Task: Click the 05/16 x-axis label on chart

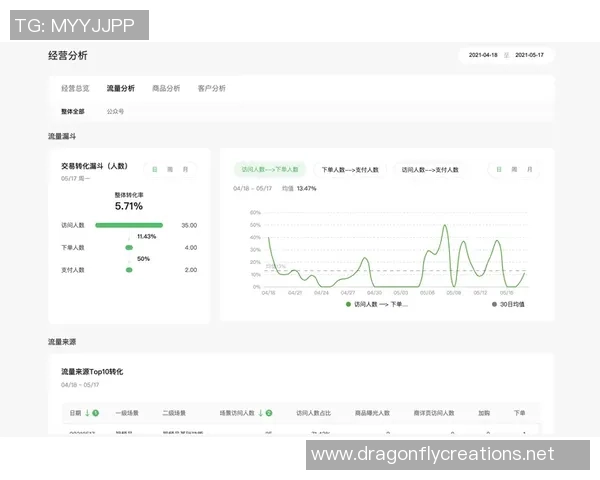Action: click(507, 293)
